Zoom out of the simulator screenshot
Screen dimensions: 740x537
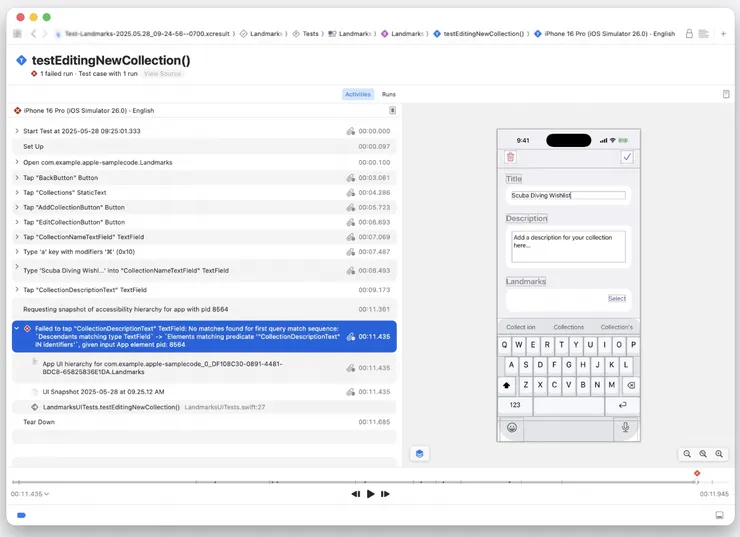687,454
